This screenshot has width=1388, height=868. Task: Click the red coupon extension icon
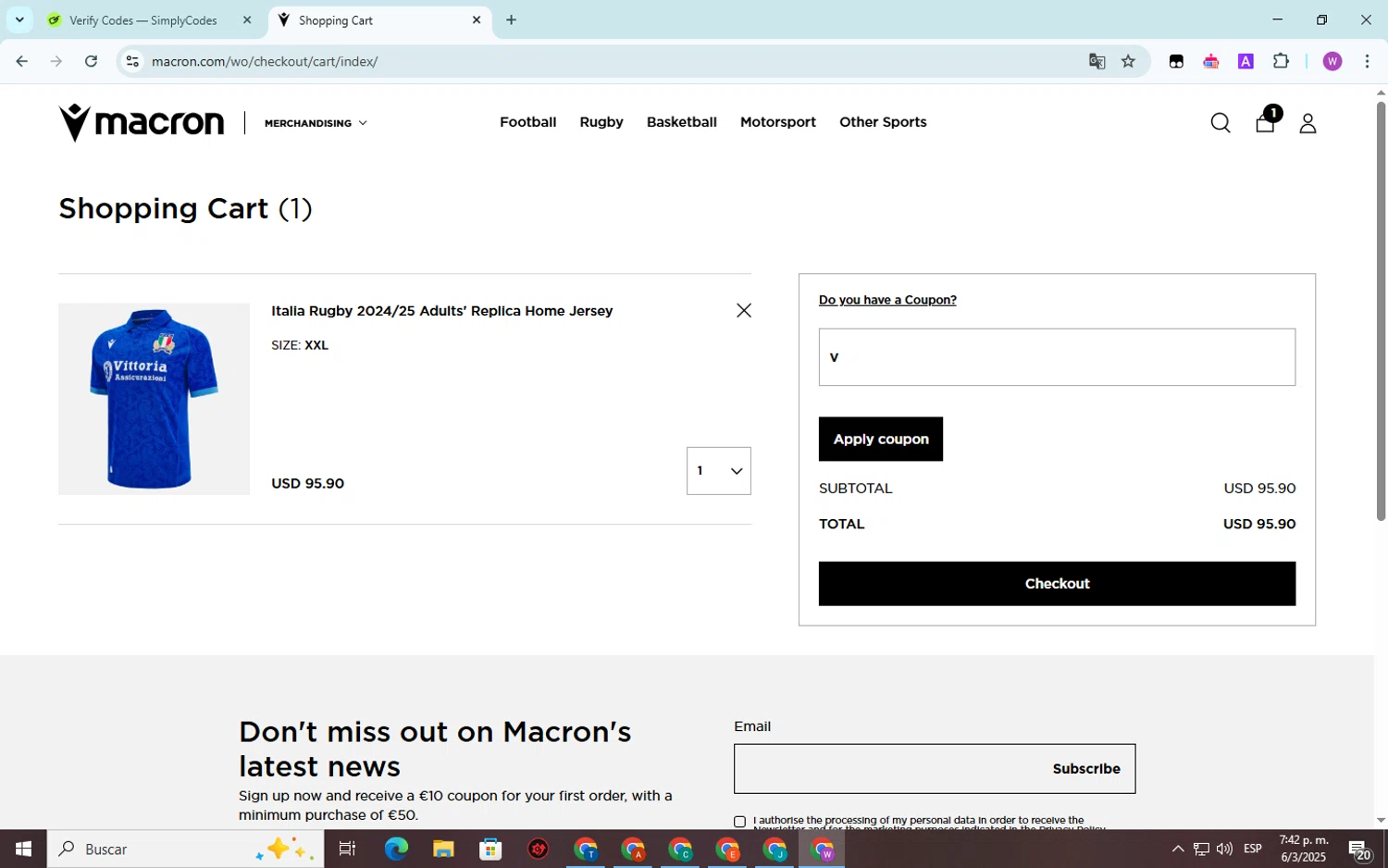pos(1210,61)
